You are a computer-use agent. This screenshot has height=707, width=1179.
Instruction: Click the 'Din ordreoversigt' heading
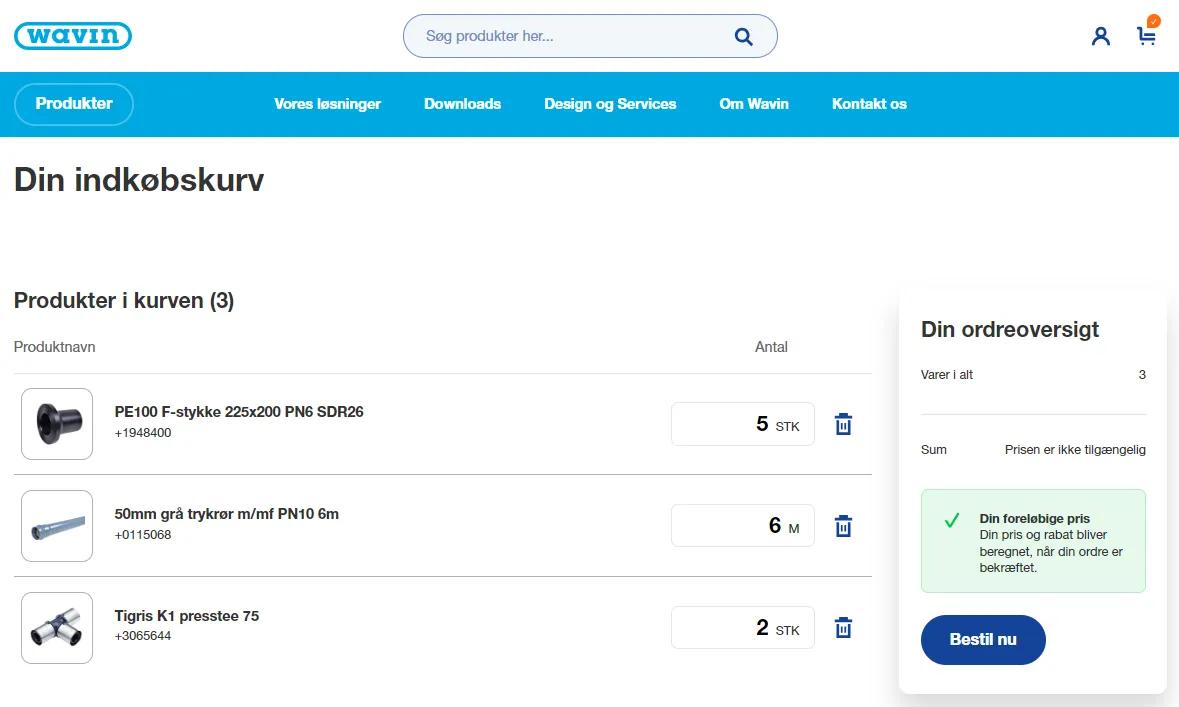pos(1010,329)
